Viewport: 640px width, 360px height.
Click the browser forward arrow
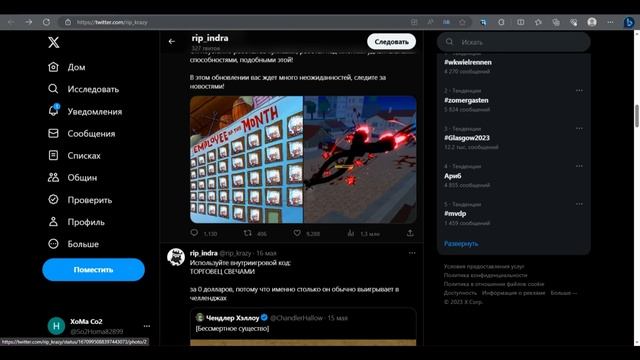tap(29, 22)
